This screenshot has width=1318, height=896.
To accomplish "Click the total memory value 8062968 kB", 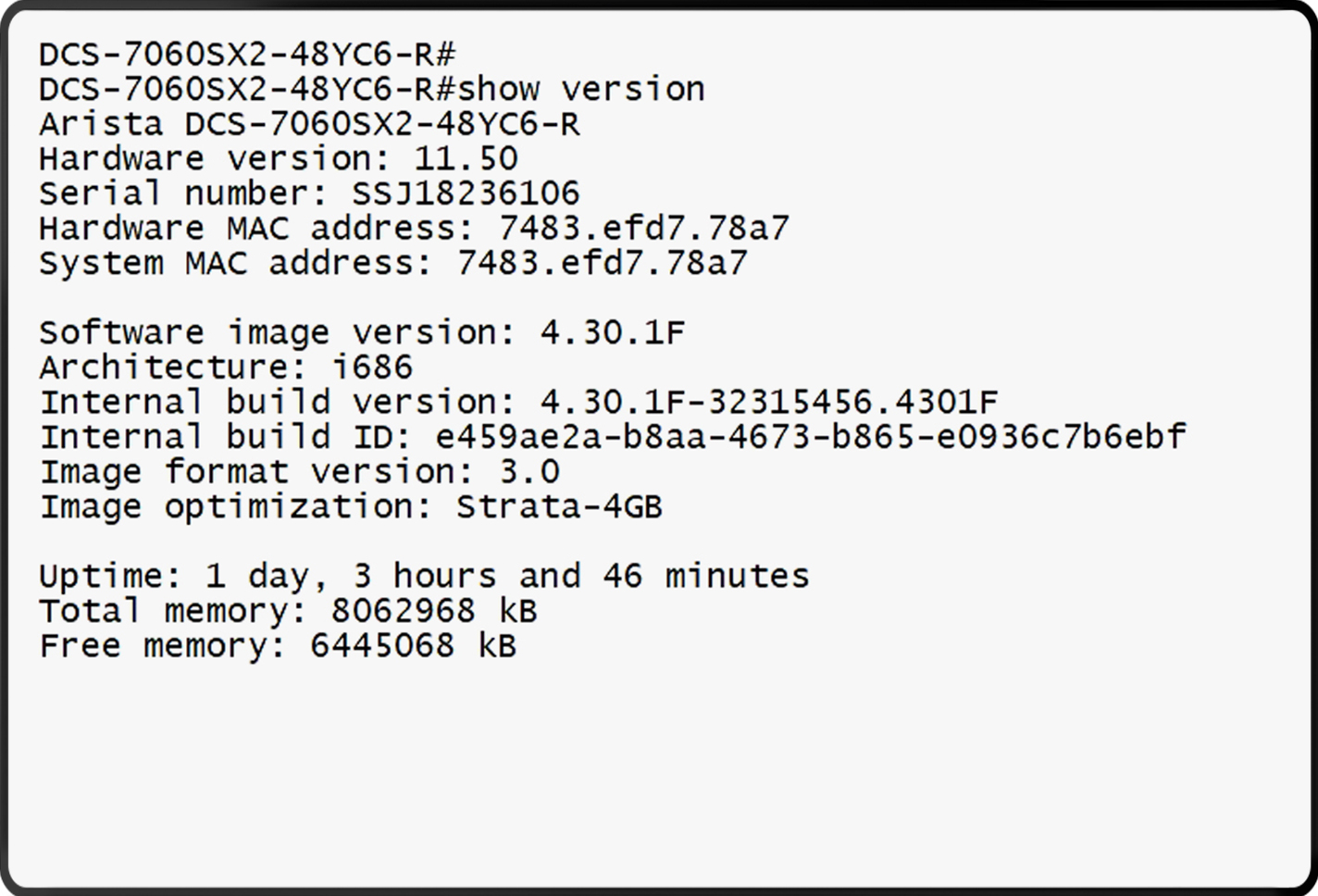I will (434, 611).
